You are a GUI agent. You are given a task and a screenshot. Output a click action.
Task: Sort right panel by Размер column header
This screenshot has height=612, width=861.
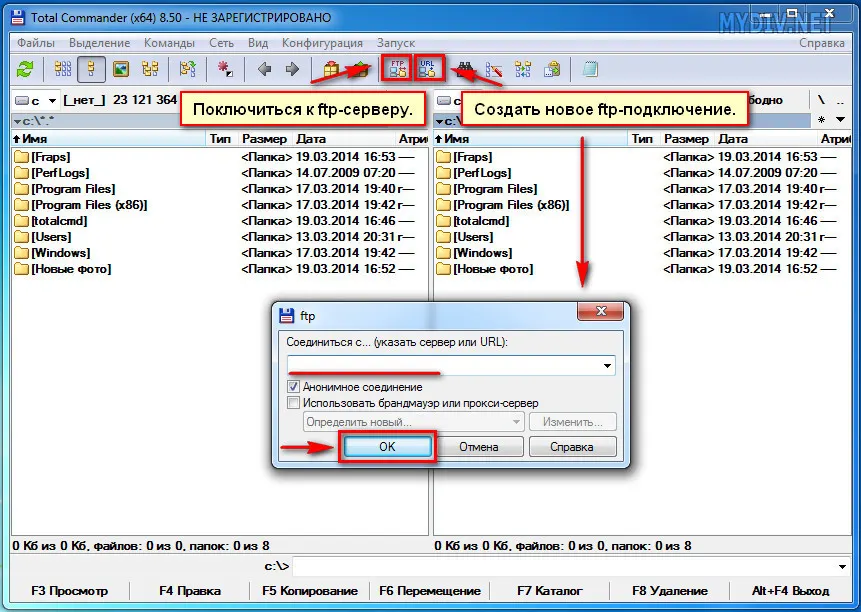coord(686,139)
